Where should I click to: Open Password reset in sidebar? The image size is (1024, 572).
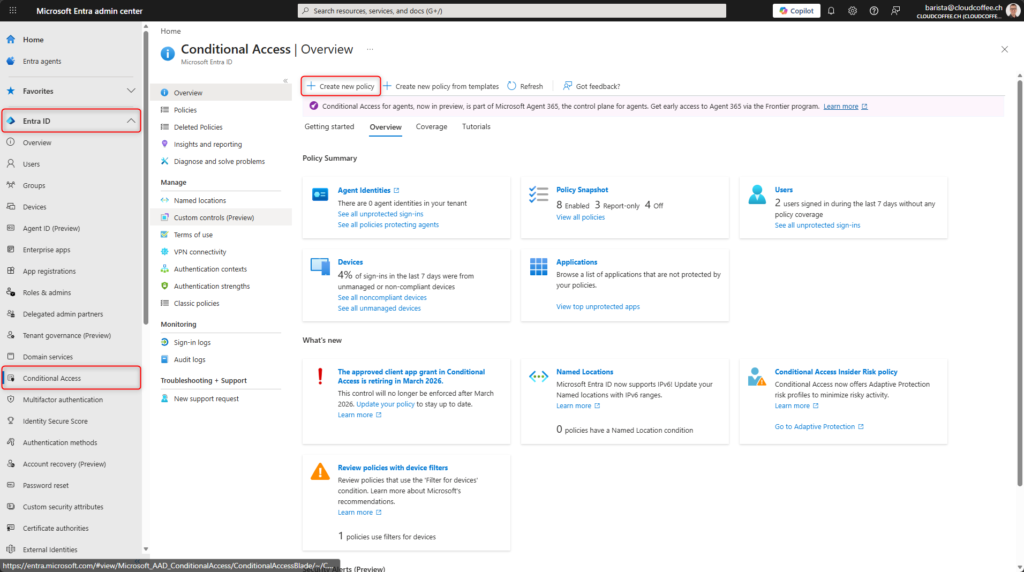coord(46,485)
